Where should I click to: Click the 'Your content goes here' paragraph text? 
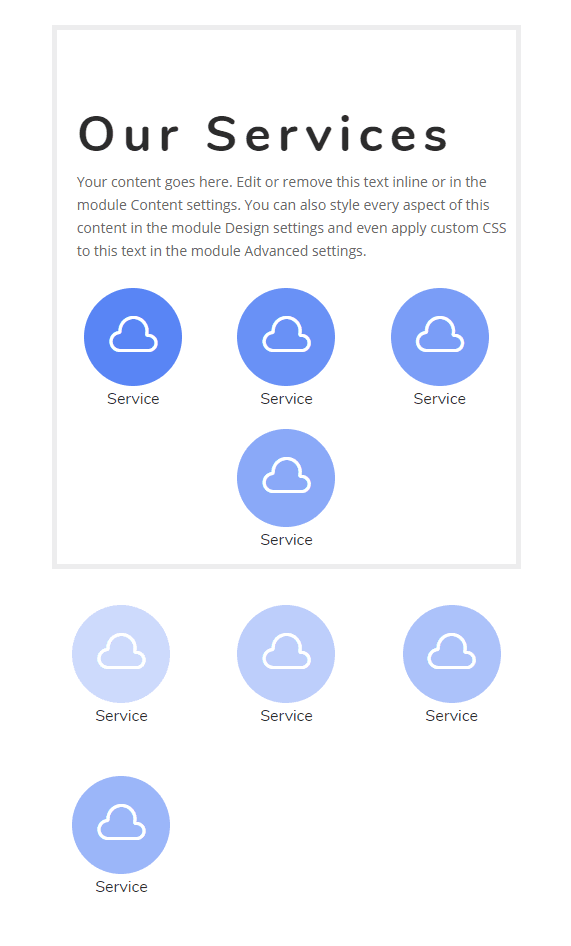pos(292,217)
